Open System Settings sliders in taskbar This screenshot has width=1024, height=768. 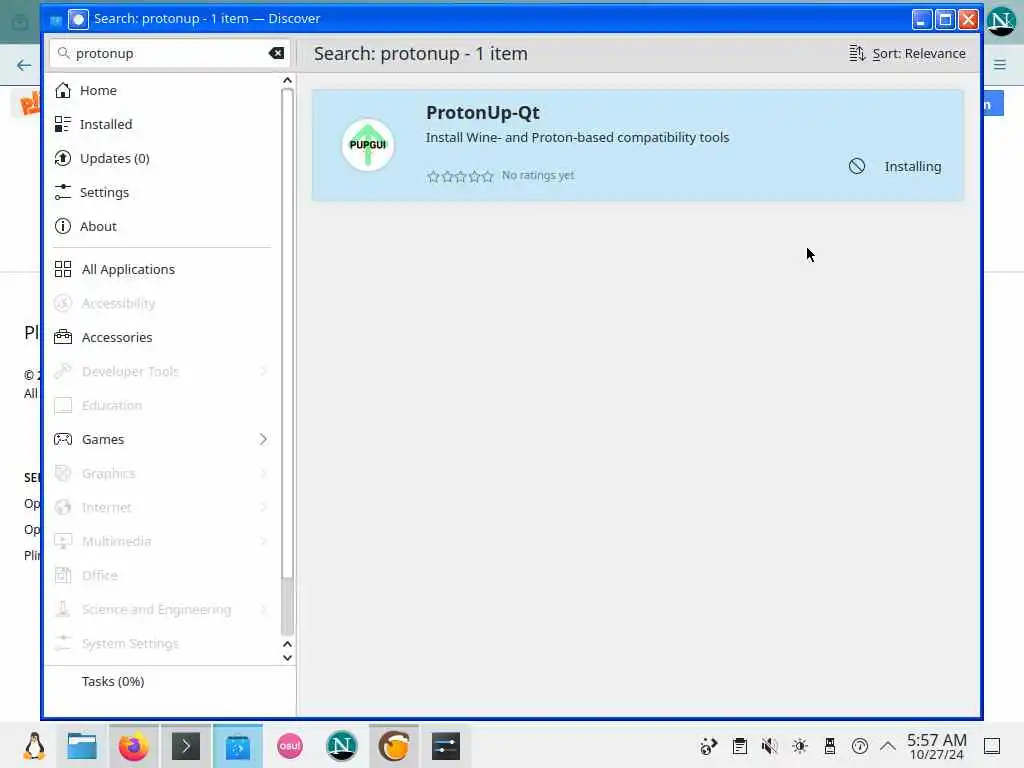click(x=446, y=746)
